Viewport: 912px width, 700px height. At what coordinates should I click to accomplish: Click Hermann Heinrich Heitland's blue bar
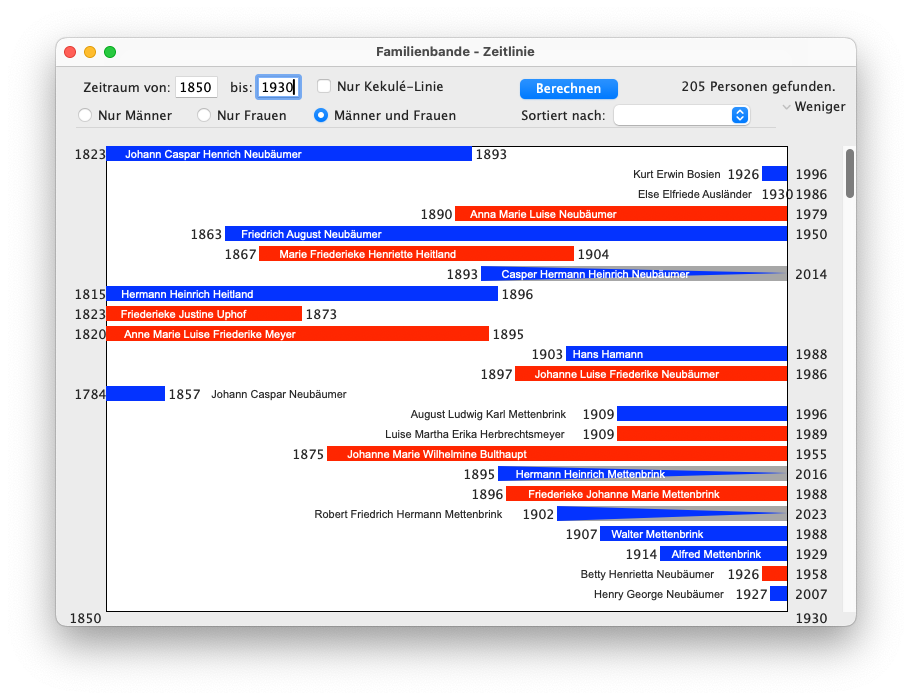(302, 294)
